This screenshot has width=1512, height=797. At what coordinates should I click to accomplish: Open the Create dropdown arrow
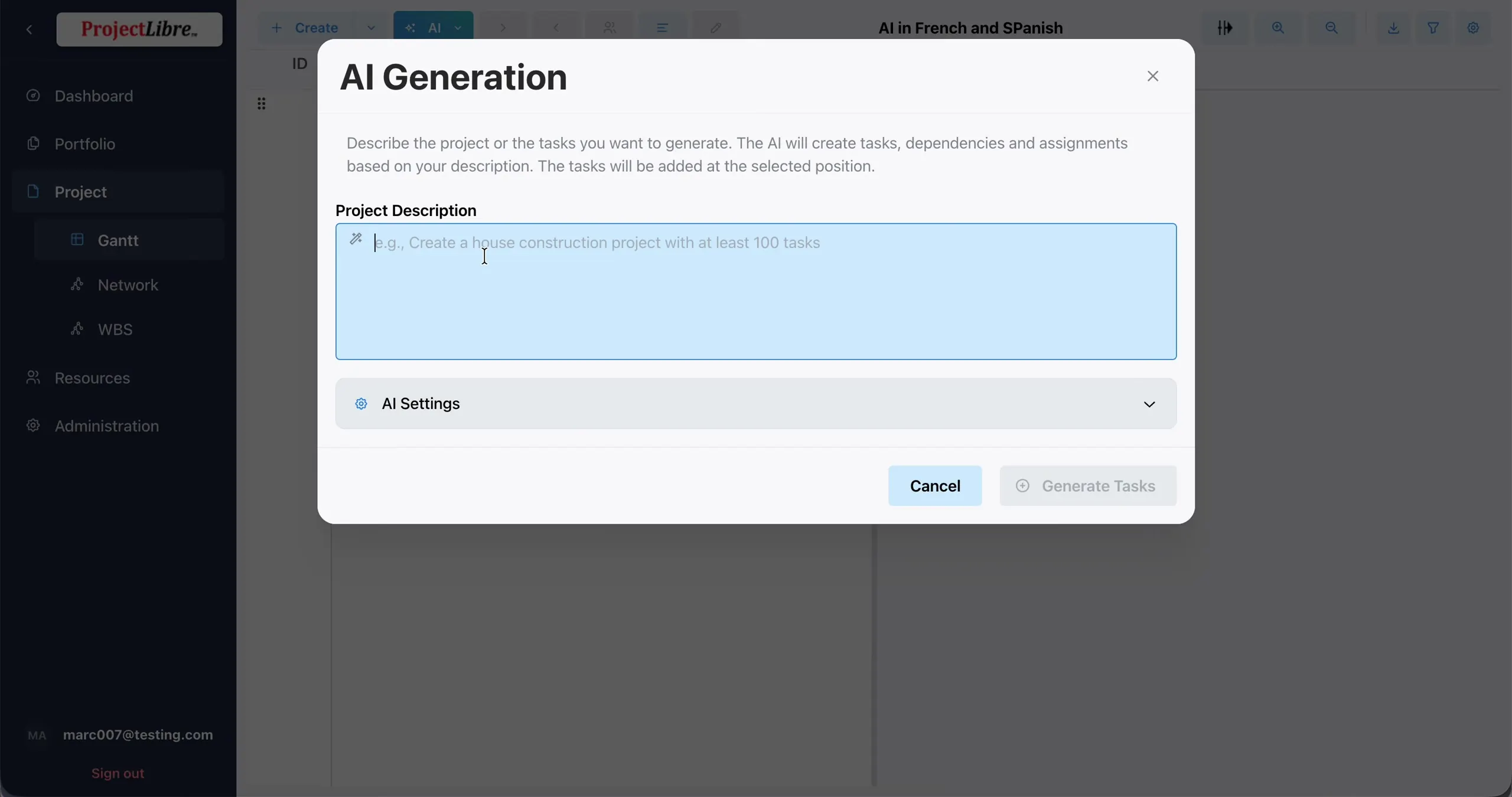(371, 28)
